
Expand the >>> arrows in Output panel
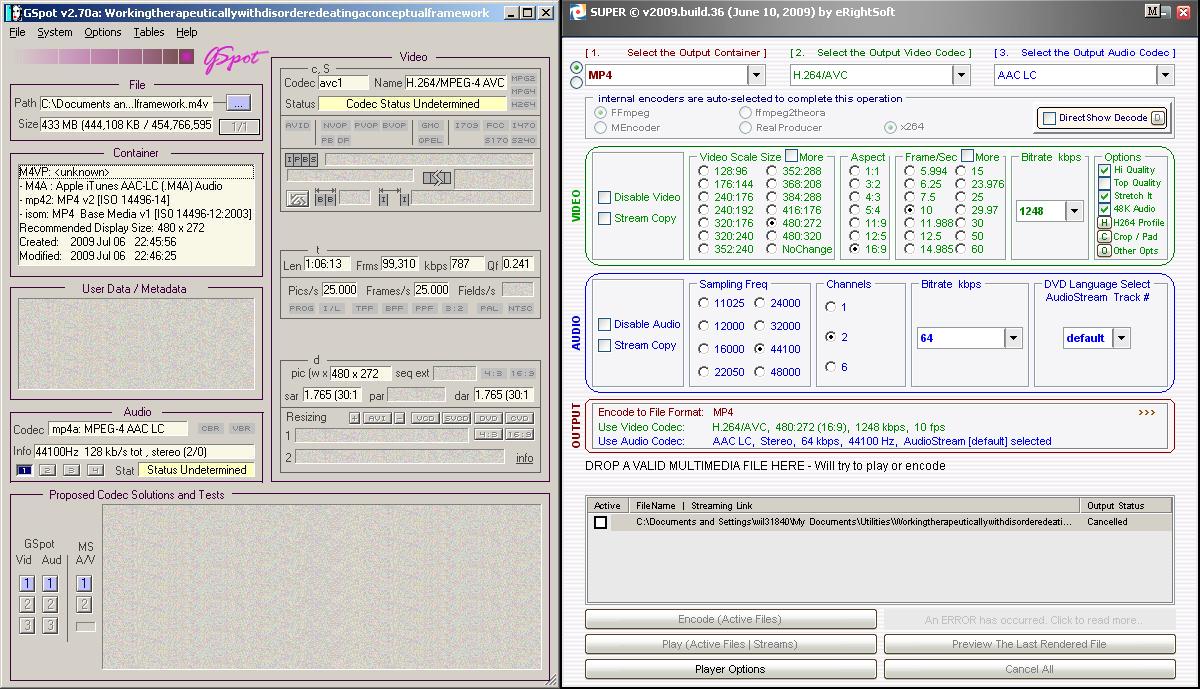click(x=1146, y=412)
